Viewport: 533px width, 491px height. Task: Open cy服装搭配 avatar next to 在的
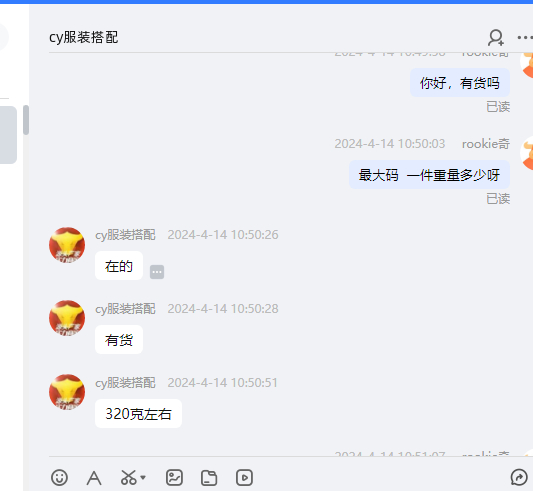[67, 245]
